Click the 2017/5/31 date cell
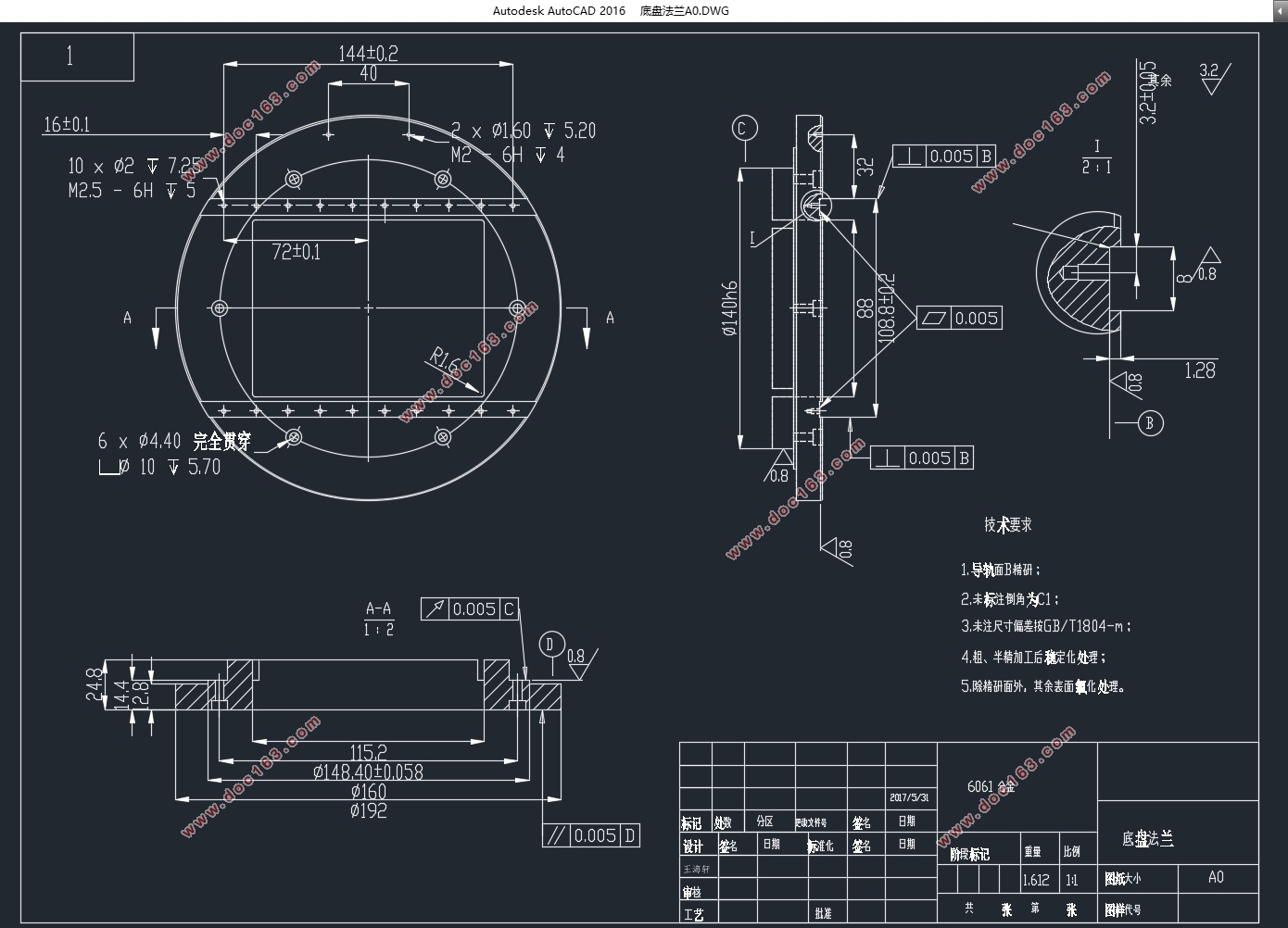Screen dimensions: 1288x928 coord(909,797)
